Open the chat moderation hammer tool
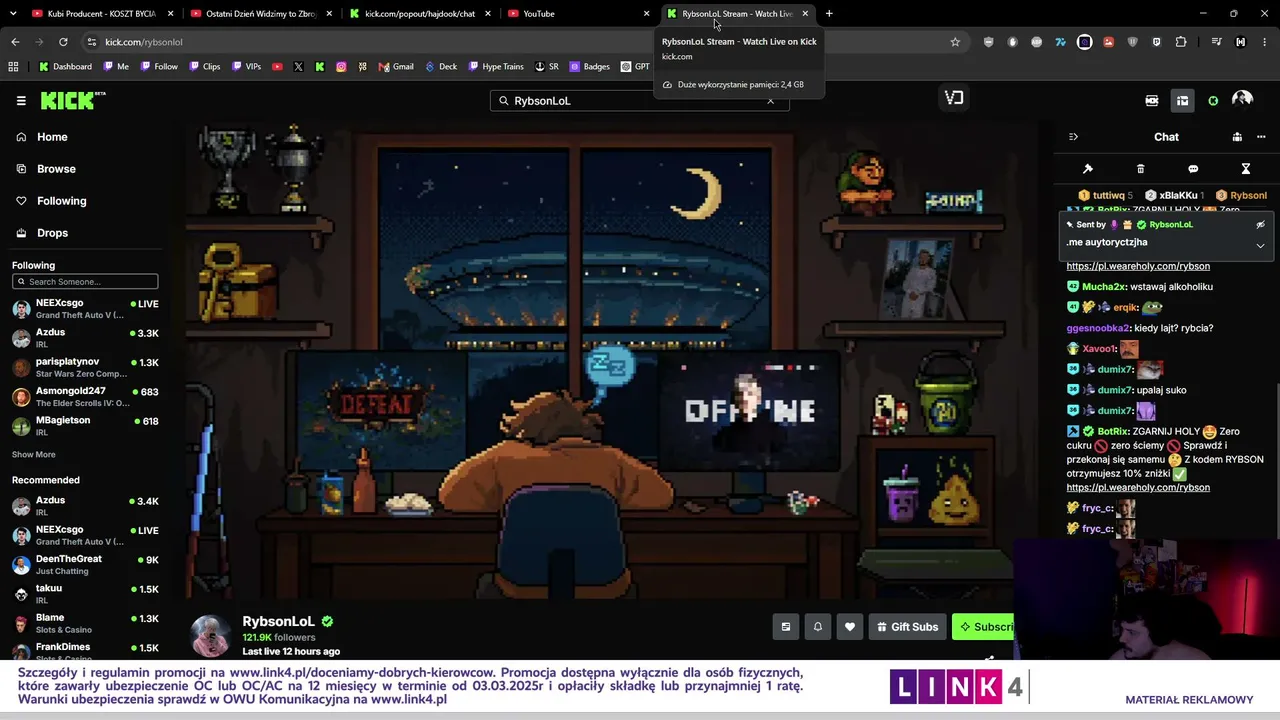 (1088, 169)
